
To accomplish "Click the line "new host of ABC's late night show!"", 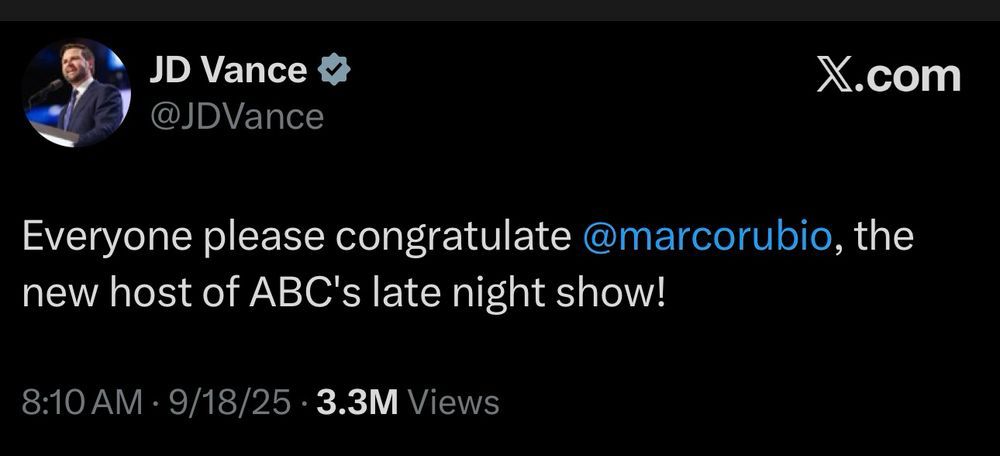I will pyautogui.click(x=343, y=295).
